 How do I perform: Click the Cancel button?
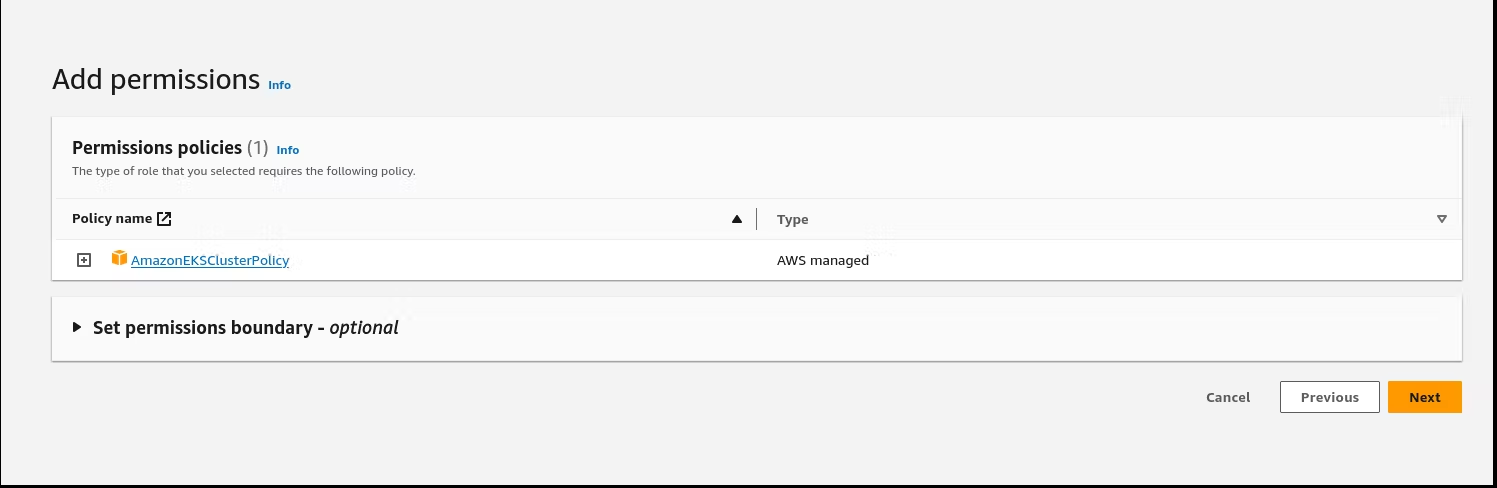pyautogui.click(x=1228, y=397)
